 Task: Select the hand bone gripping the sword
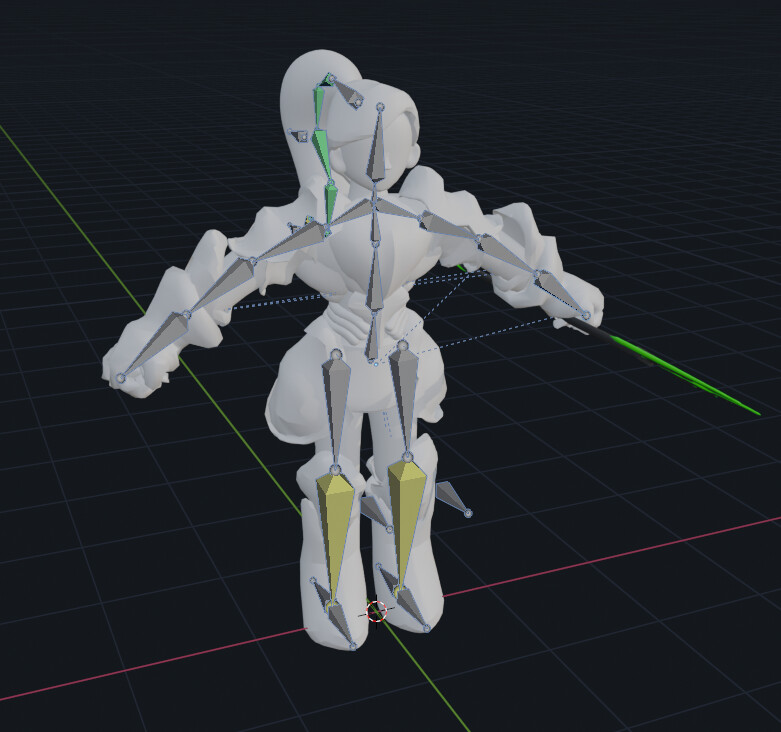point(560,293)
